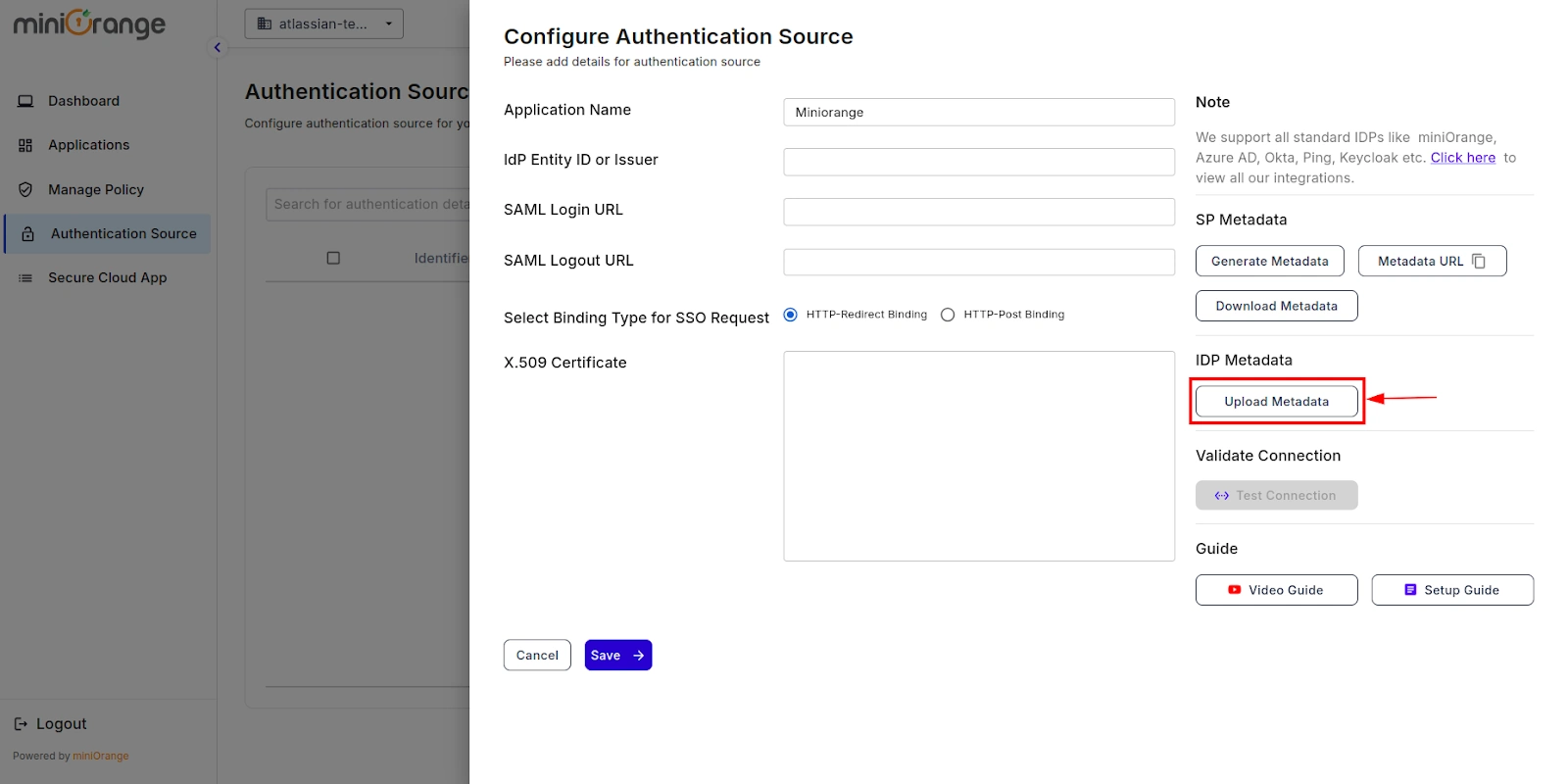Screen dimensions: 1568x784
Task: Click 'Select Binding Type for SSO Request' label
Action: click(636, 318)
